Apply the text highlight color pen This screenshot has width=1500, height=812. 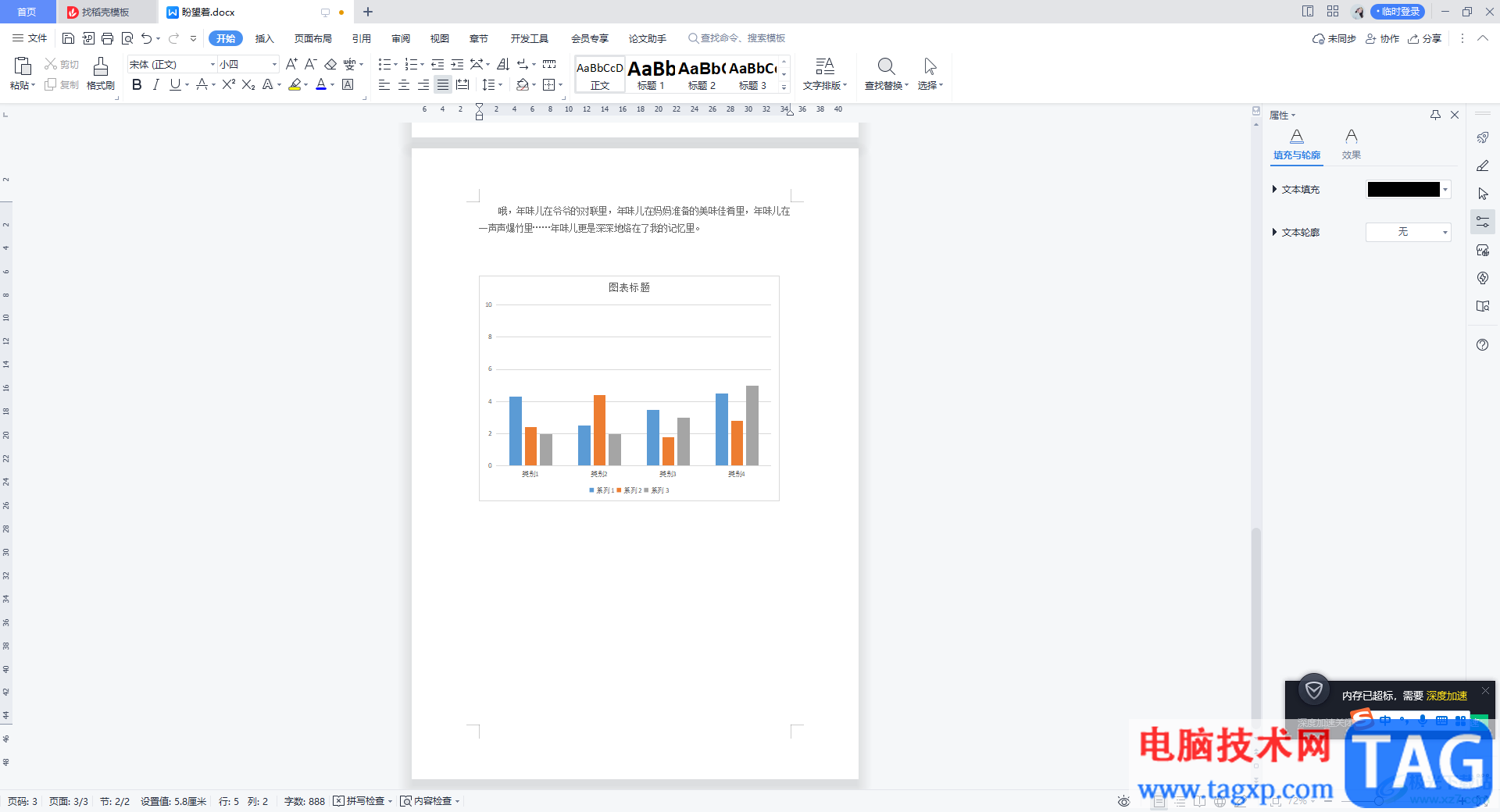click(x=295, y=84)
